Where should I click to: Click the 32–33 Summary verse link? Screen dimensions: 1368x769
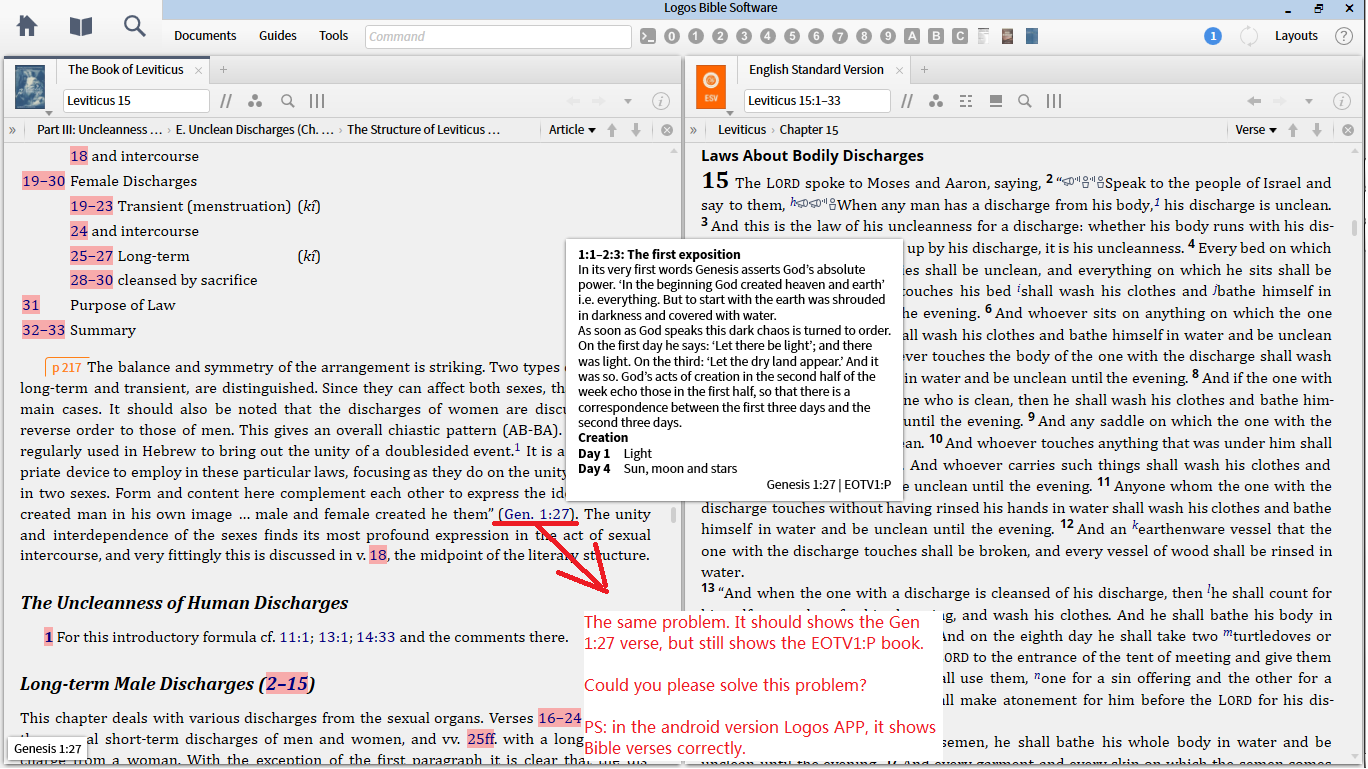pos(43,330)
